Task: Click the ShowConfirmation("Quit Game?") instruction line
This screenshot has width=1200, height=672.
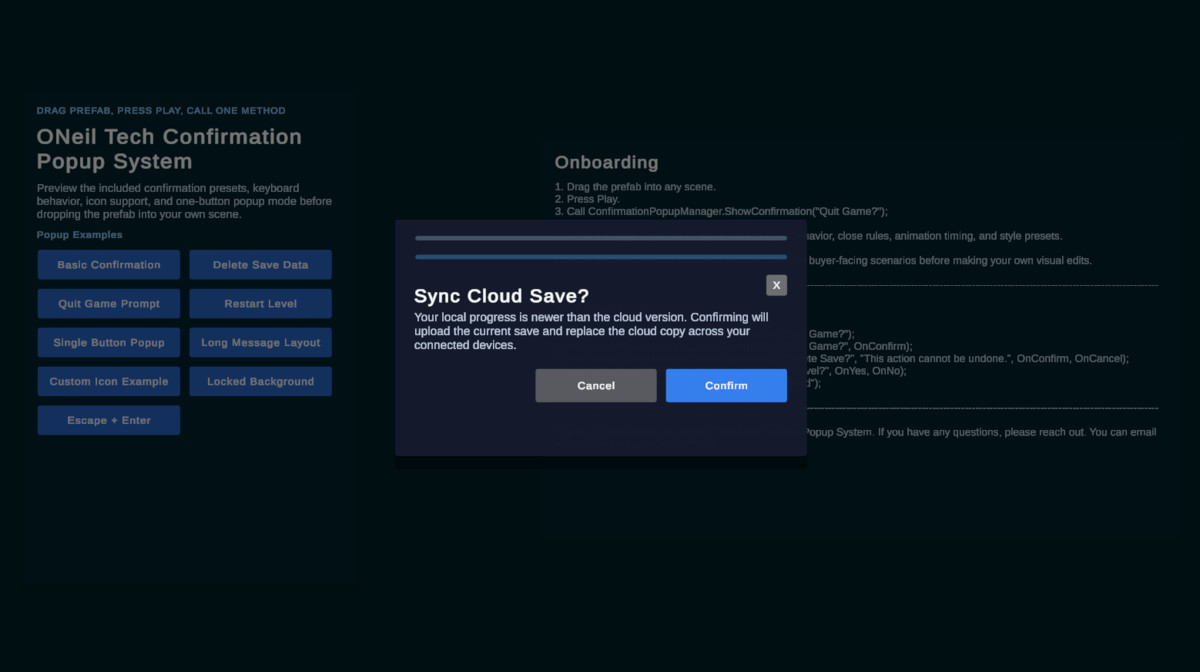Action: coord(721,211)
